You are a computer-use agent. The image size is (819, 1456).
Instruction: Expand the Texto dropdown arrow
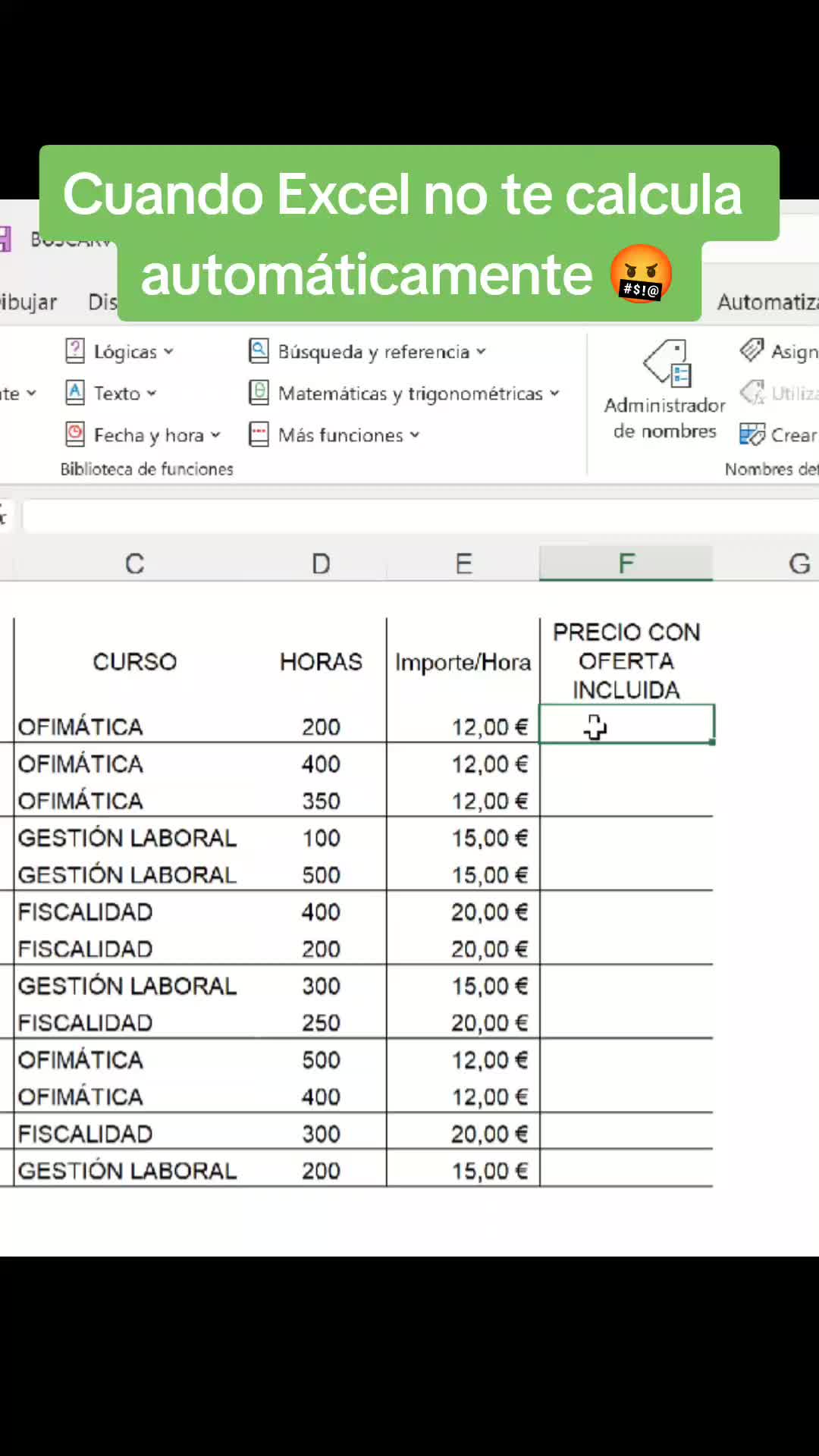[152, 394]
